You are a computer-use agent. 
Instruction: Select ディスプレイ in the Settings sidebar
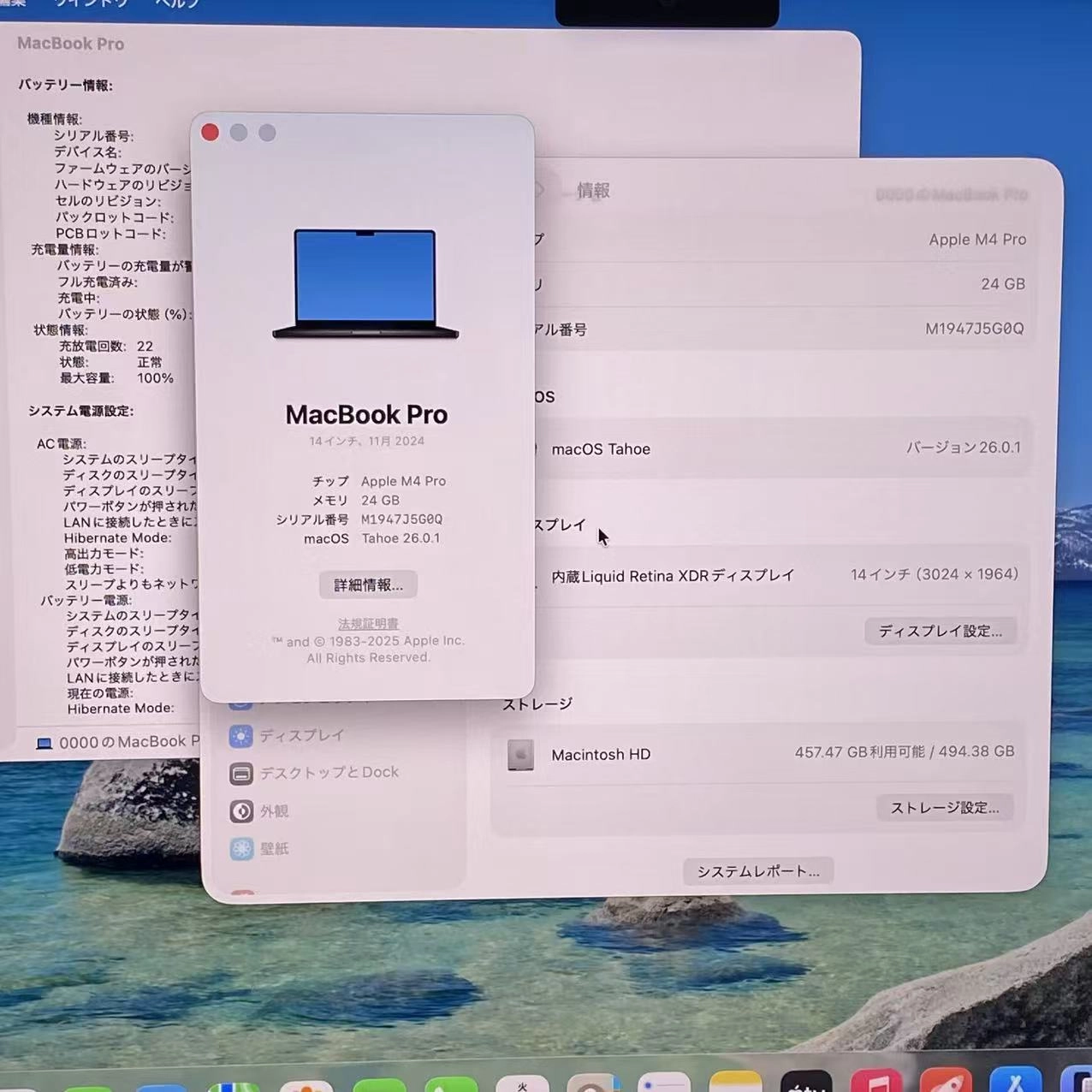pos(288,735)
